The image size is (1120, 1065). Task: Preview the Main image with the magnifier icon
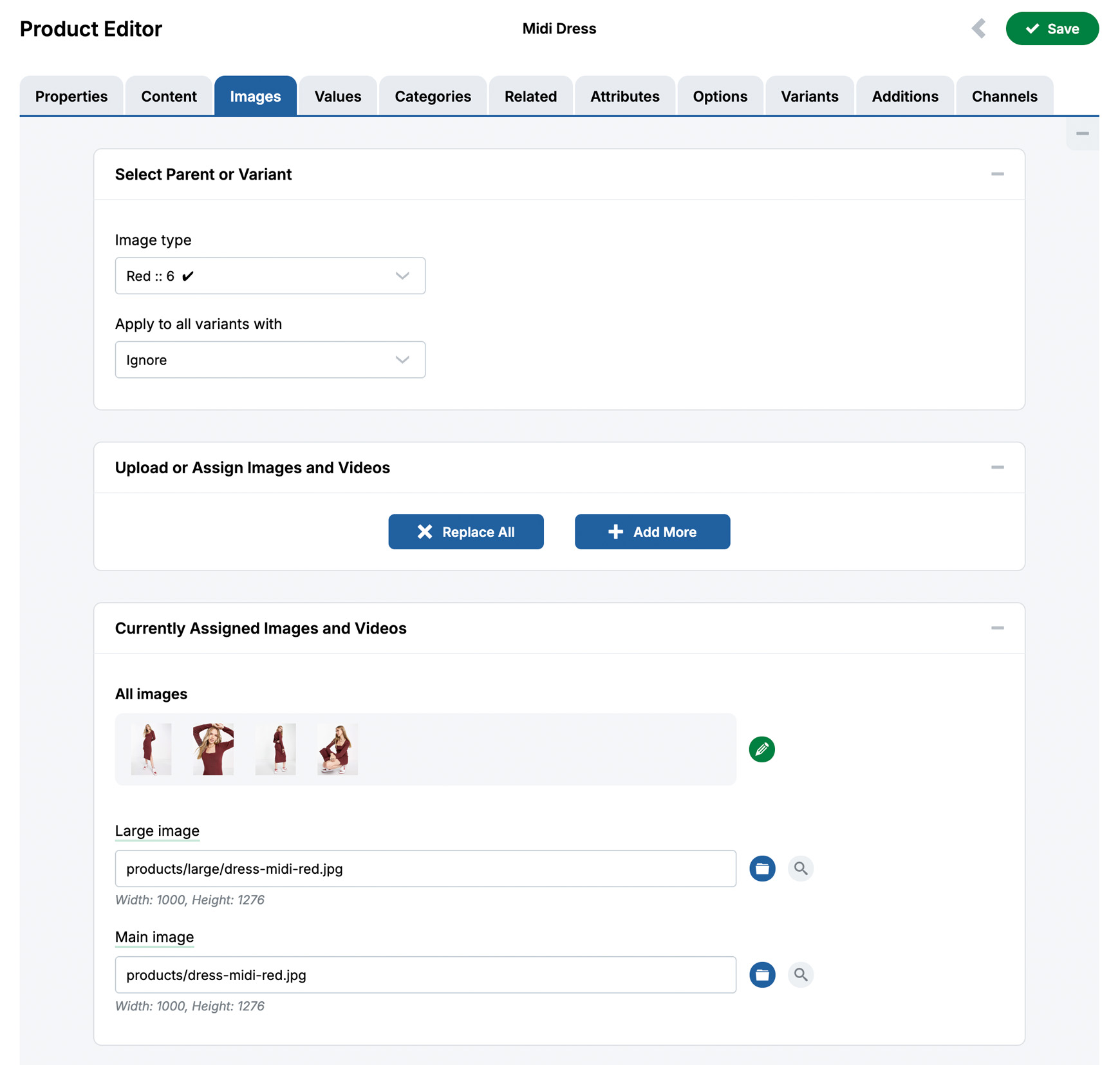point(801,974)
